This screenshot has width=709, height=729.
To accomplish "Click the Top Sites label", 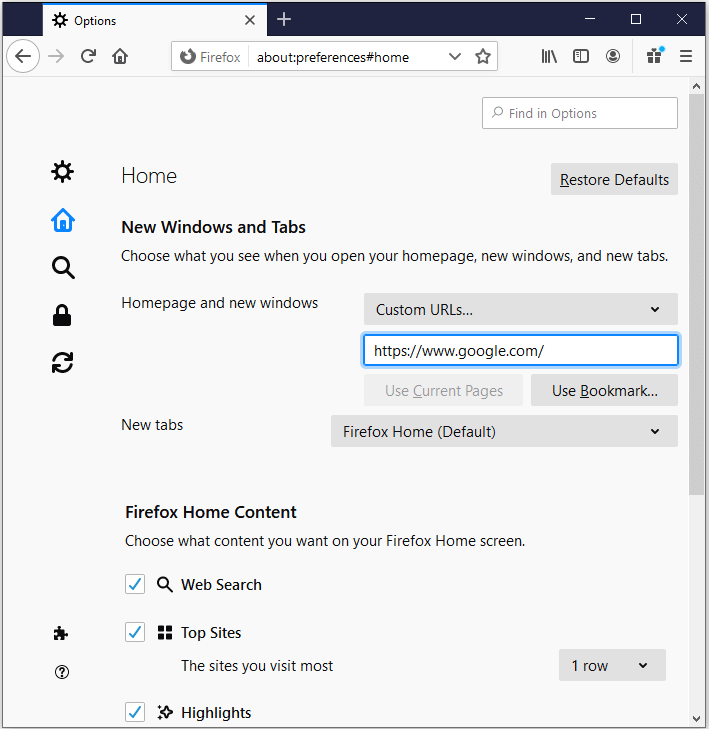I will tap(211, 633).
